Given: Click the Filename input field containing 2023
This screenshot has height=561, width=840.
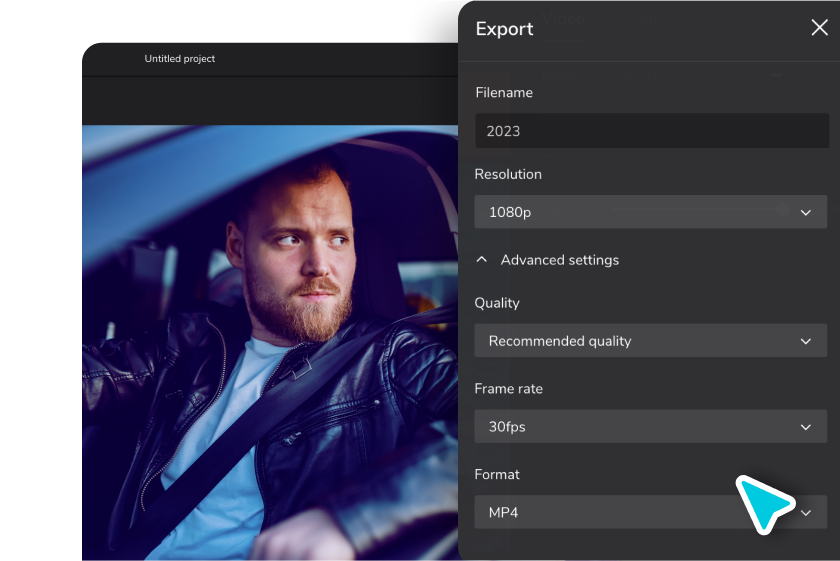Looking at the screenshot, I should tap(651, 131).
